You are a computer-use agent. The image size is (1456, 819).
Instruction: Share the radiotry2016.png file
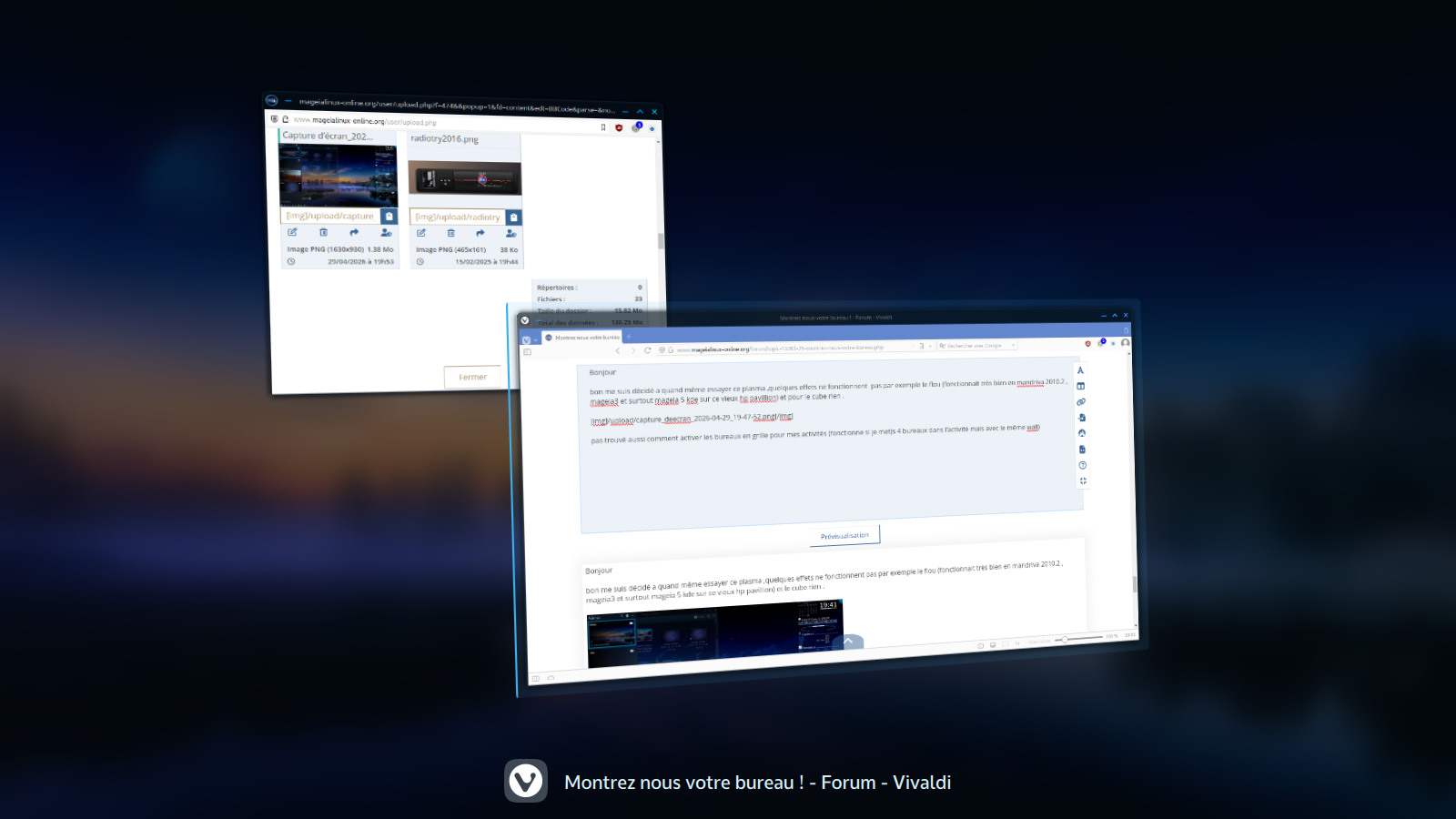coord(480,233)
